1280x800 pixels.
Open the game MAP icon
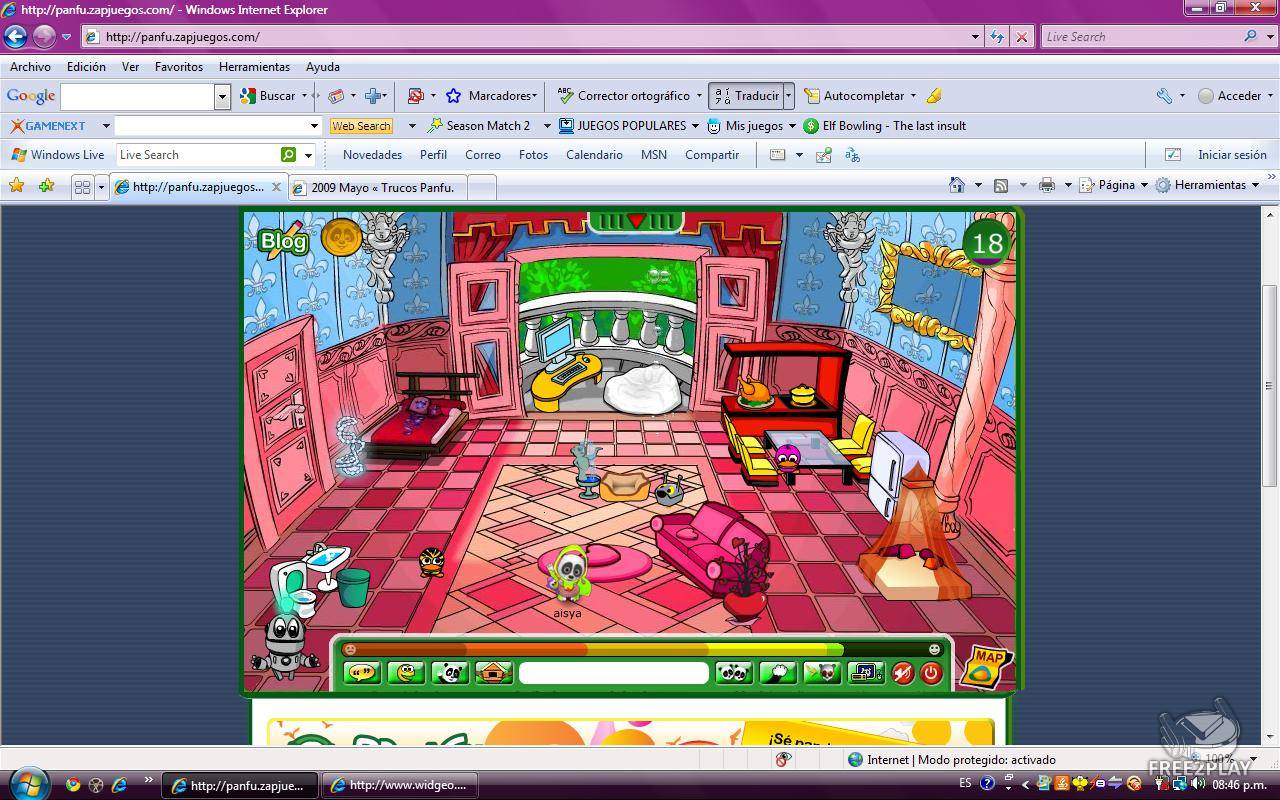click(987, 666)
